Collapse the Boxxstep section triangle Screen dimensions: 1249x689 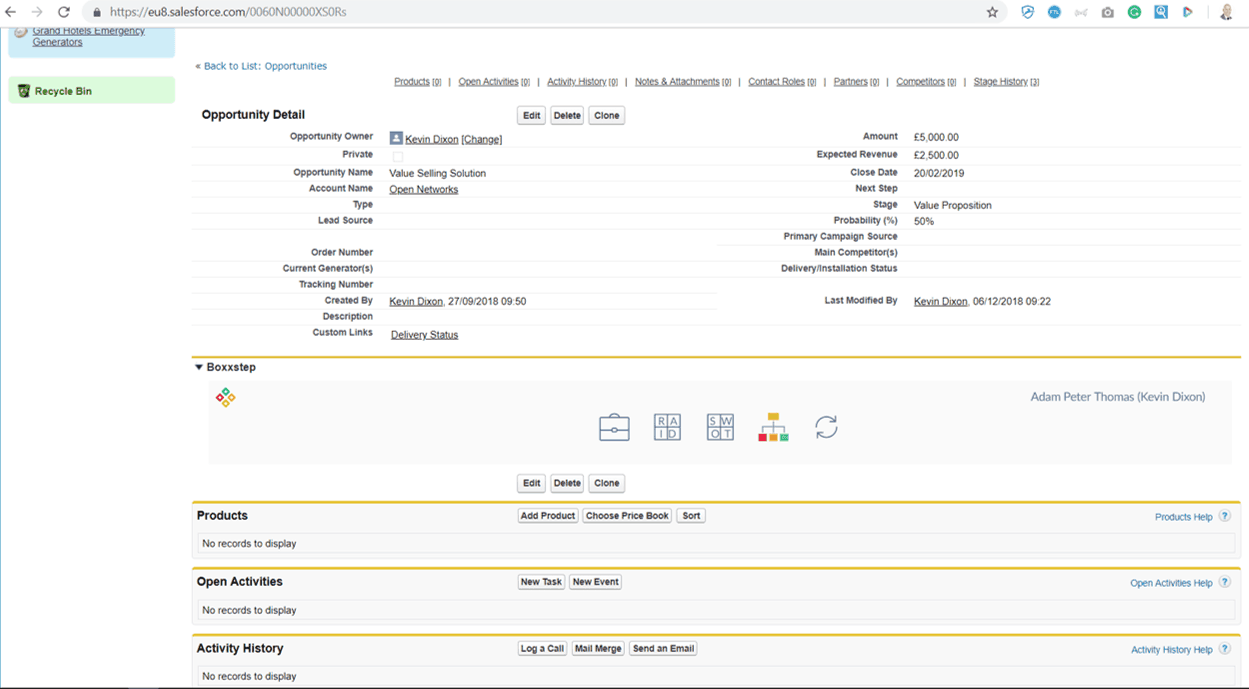coord(199,367)
